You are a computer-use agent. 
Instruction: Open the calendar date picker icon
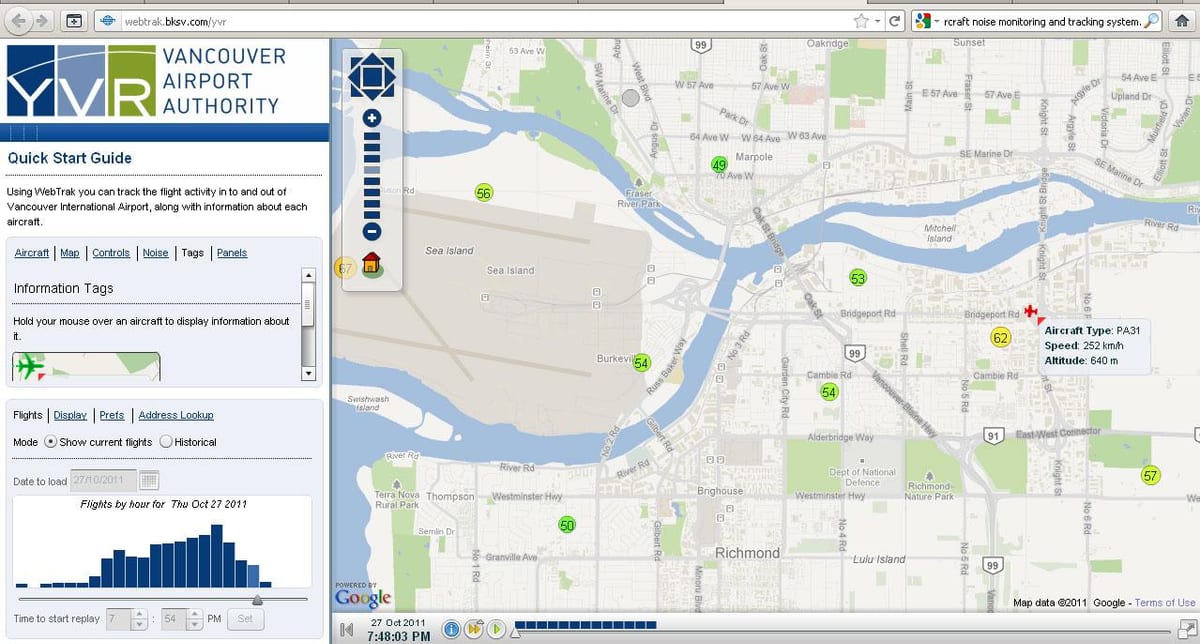pyautogui.click(x=149, y=481)
